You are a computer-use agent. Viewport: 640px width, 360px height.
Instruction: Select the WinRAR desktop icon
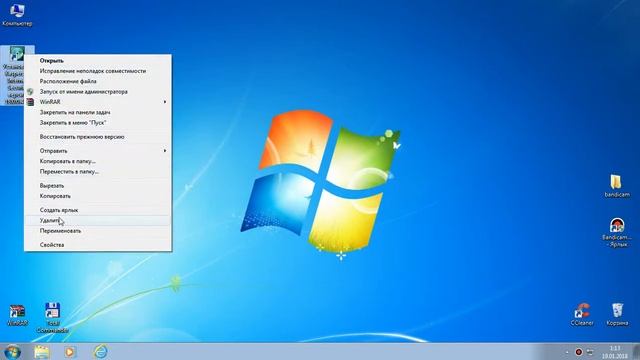point(17,315)
